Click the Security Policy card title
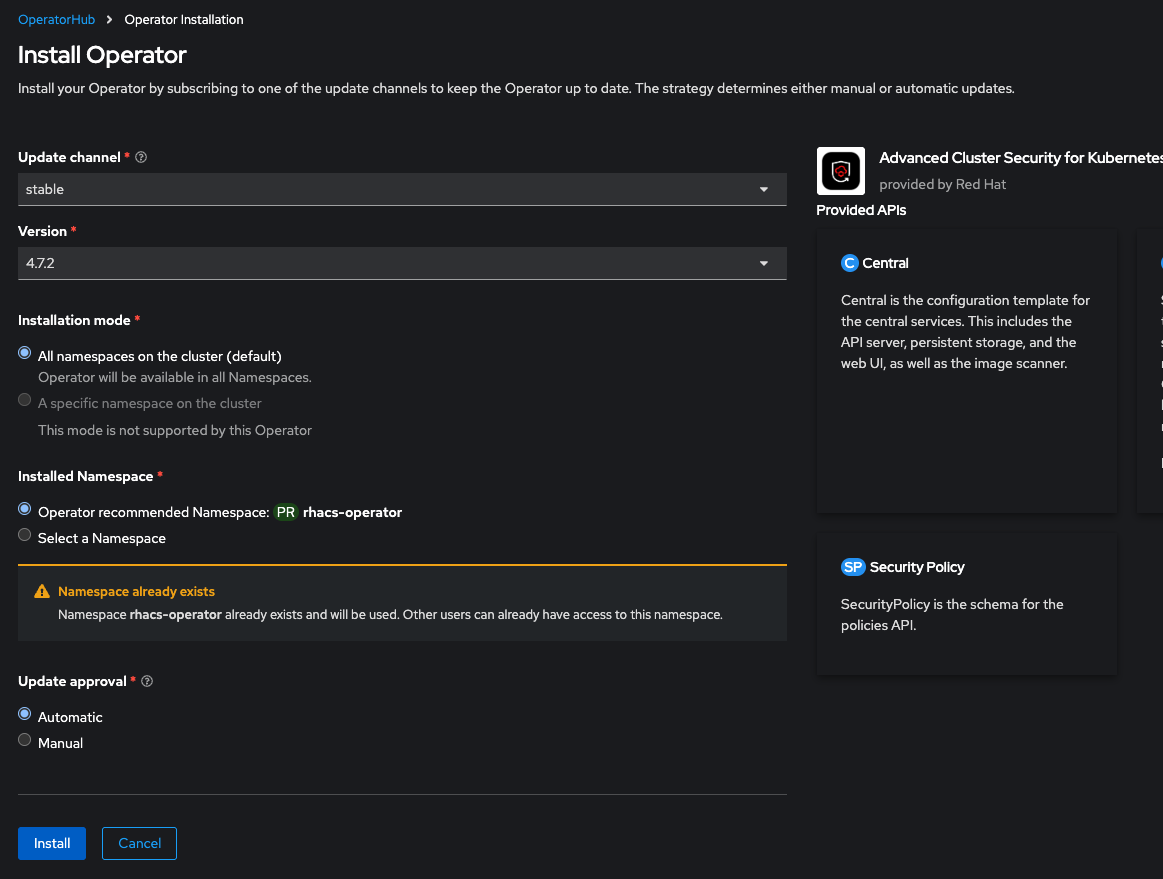Screen dimensions: 1163x879 pyautogui.click(x=917, y=567)
